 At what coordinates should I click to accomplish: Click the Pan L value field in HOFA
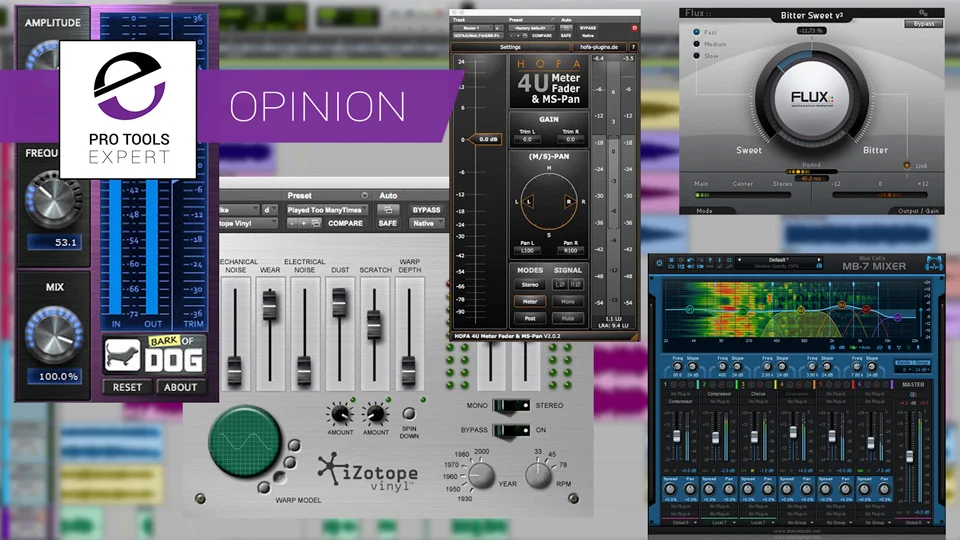click(527, 251)
